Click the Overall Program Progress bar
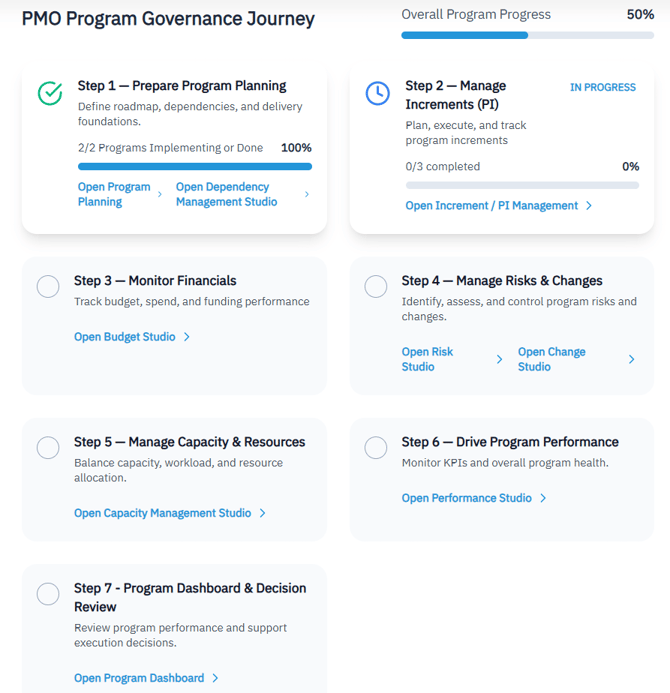670x693 pixels. coord(527,35)
